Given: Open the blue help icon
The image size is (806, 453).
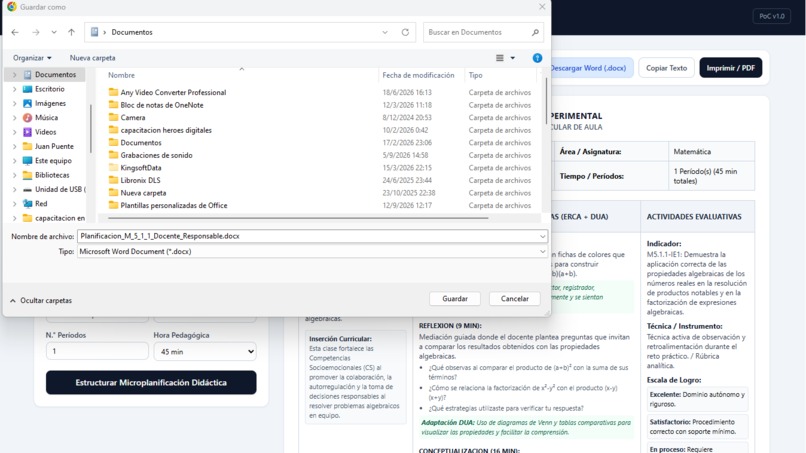Looking at the screenshot, I should [537, 58].
